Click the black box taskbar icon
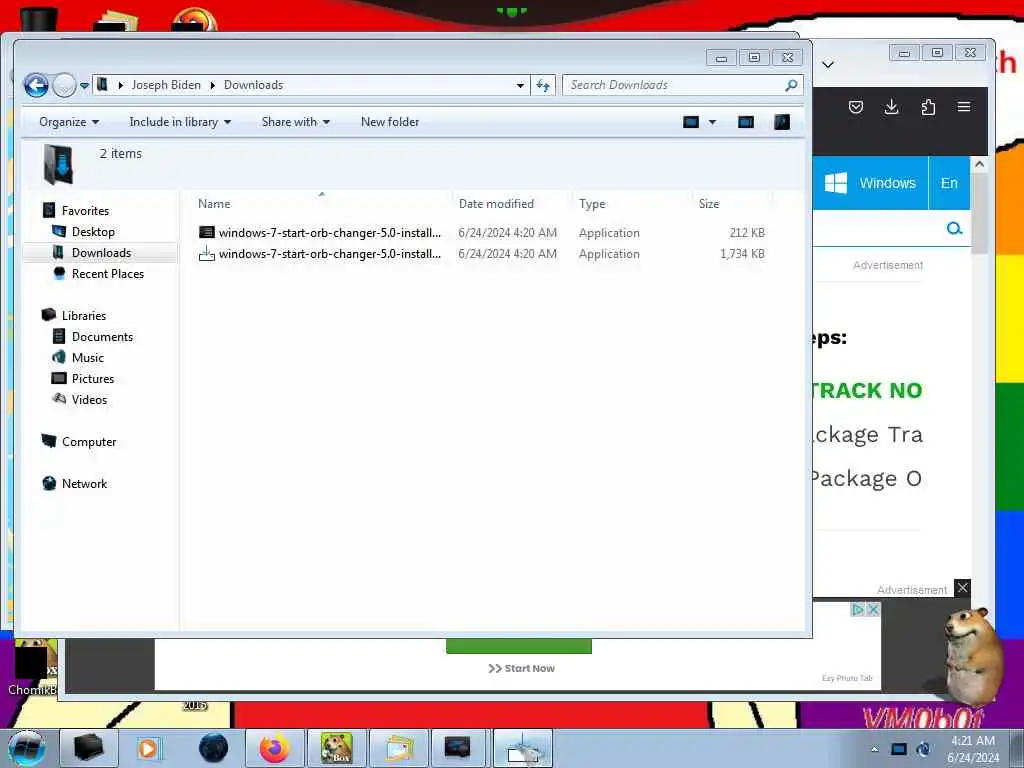This screenshot has width=1024, height=768. (x=89, y=748)
